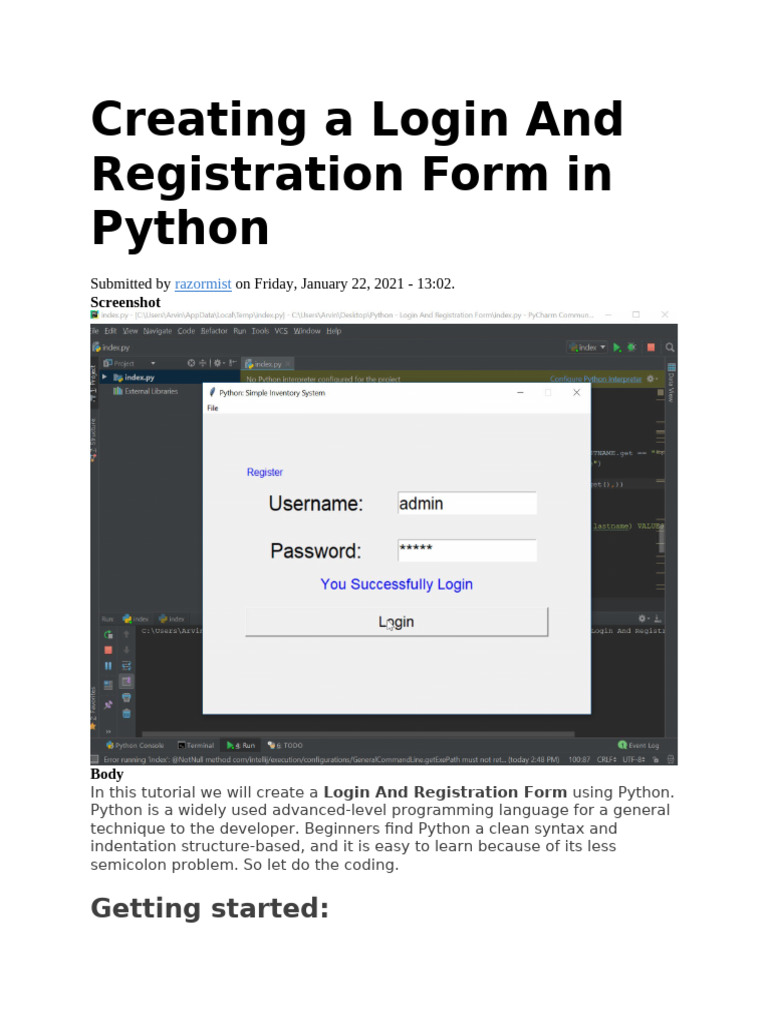Click the Login button

coord(396,622)
